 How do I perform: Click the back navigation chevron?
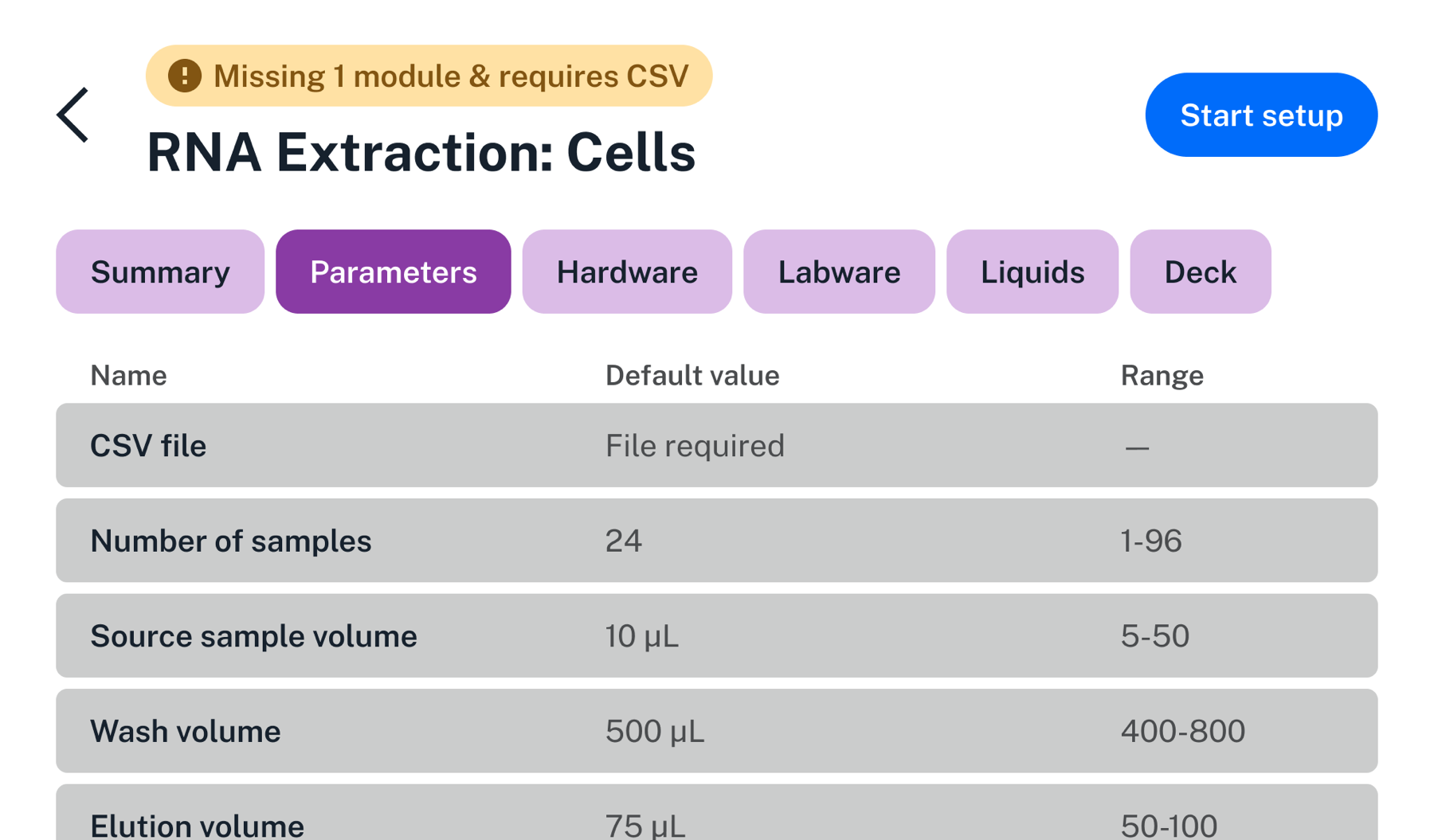[x=72, y=115]
